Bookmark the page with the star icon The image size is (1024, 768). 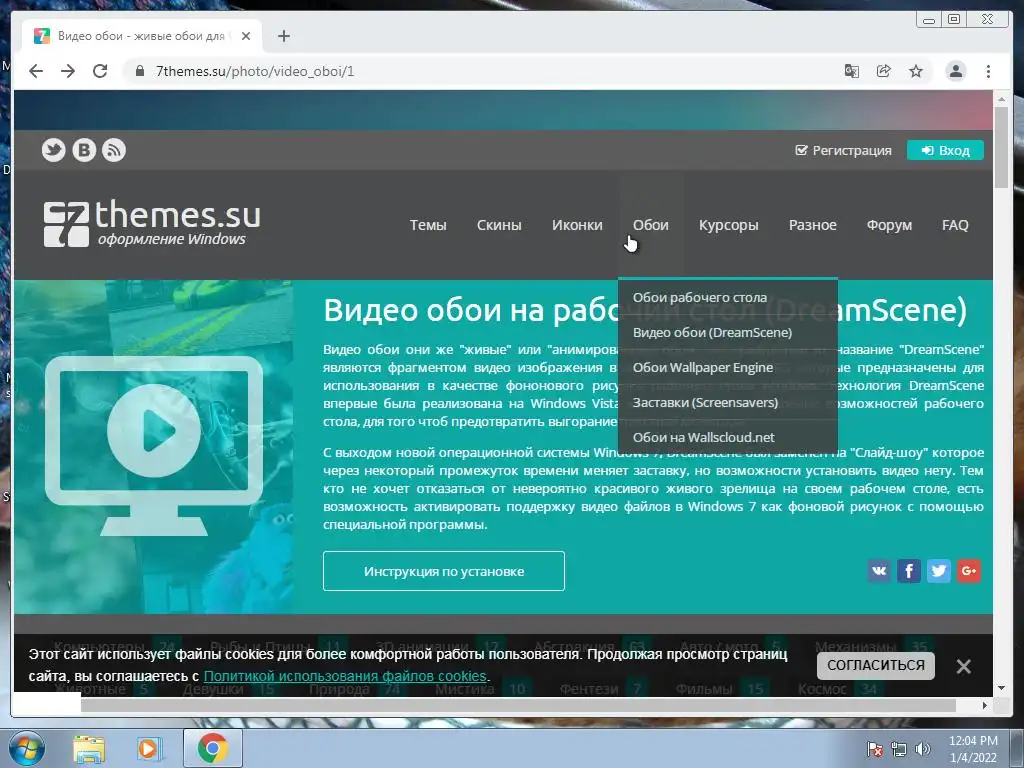916,71
